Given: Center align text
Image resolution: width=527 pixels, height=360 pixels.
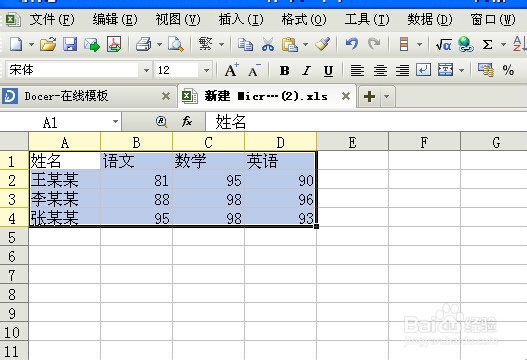Looking at the screenshot, I should click(380, 70).
